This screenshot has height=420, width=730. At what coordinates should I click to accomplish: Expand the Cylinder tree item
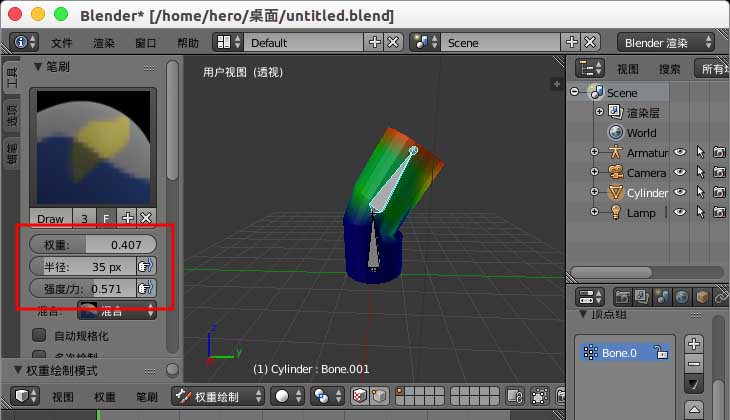[594, 192]
